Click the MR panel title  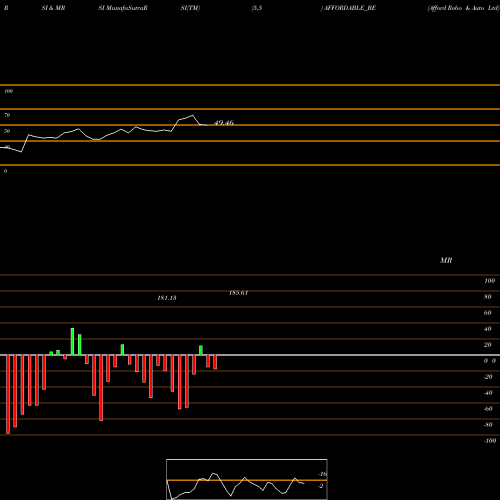[446, 260]
